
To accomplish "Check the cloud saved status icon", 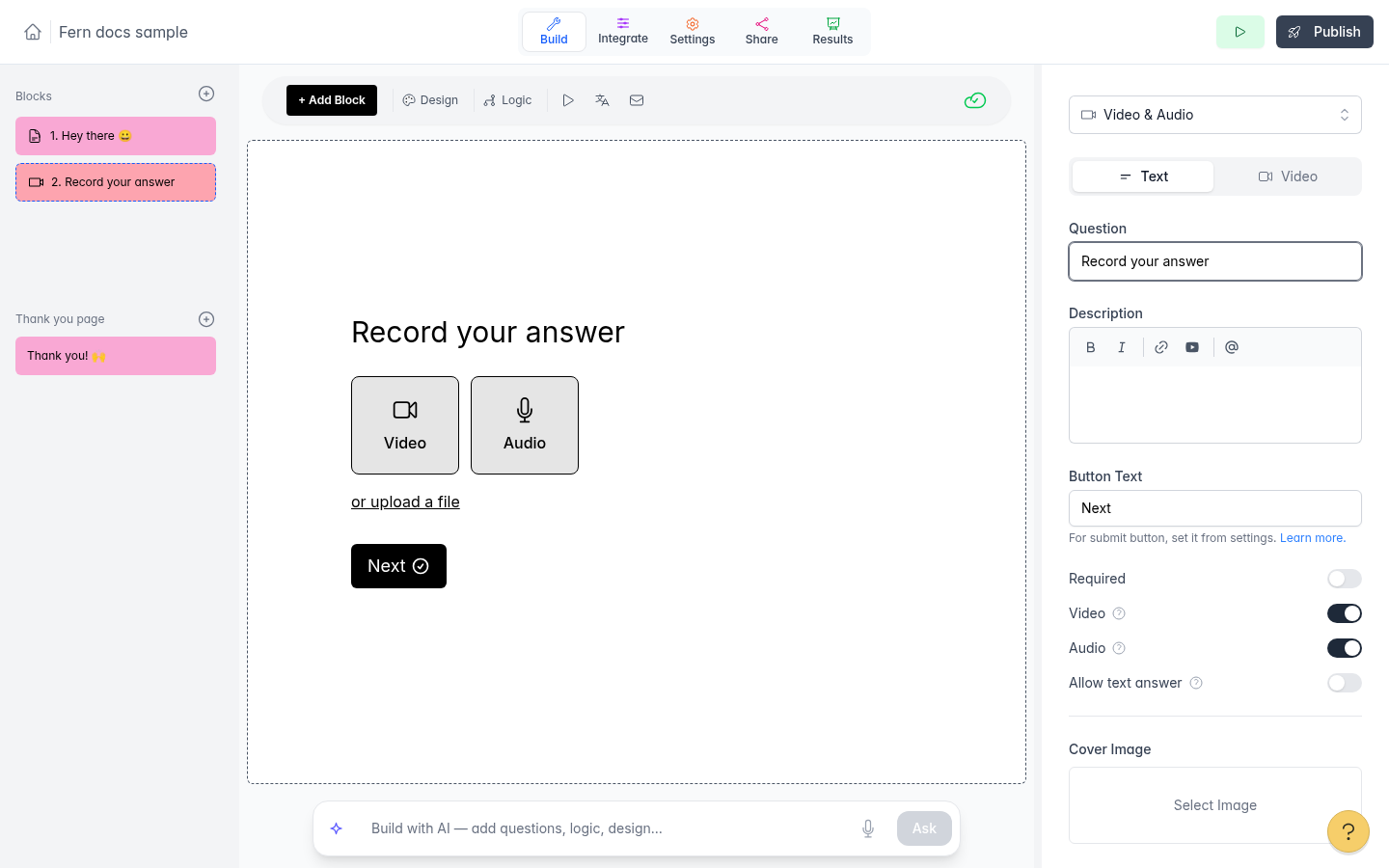I will pos(975,100).
